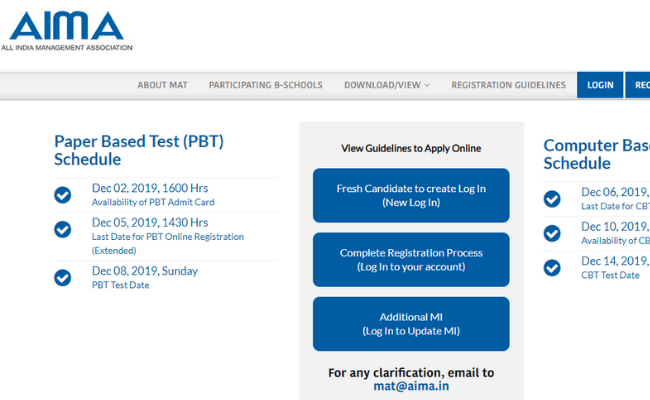Click checkmark icon beside Dec 05, 2019

tap(63, 230)
